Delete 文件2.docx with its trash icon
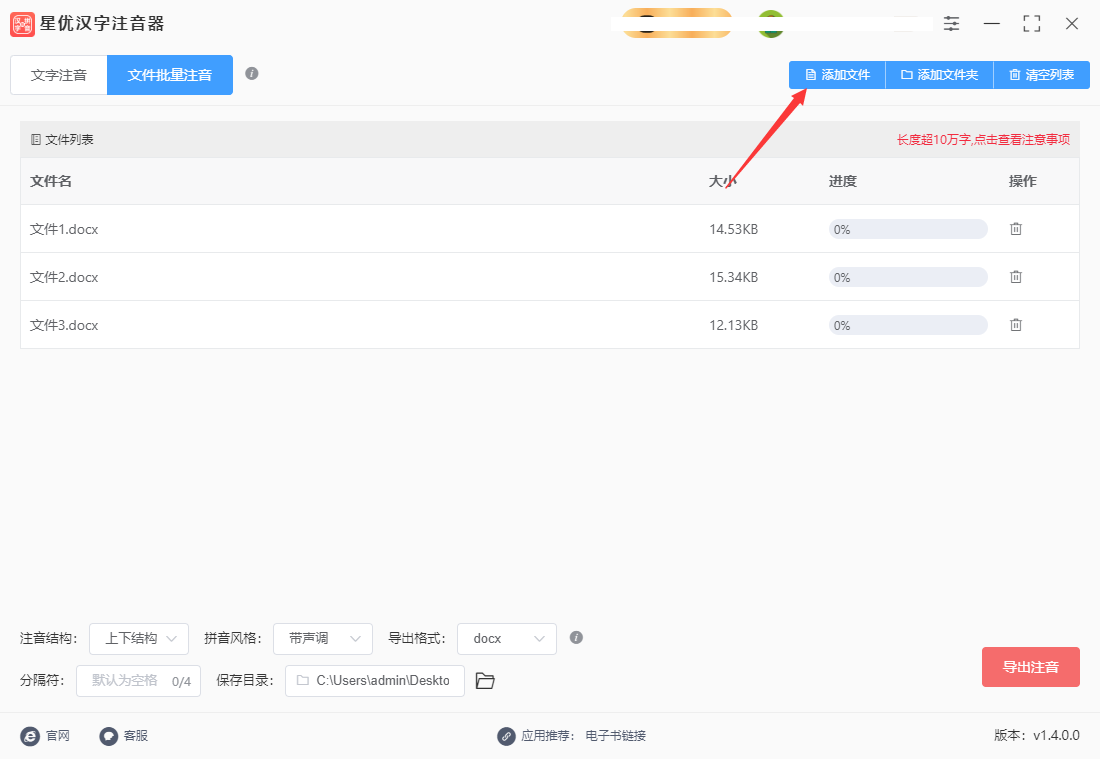 point(1016,277)
